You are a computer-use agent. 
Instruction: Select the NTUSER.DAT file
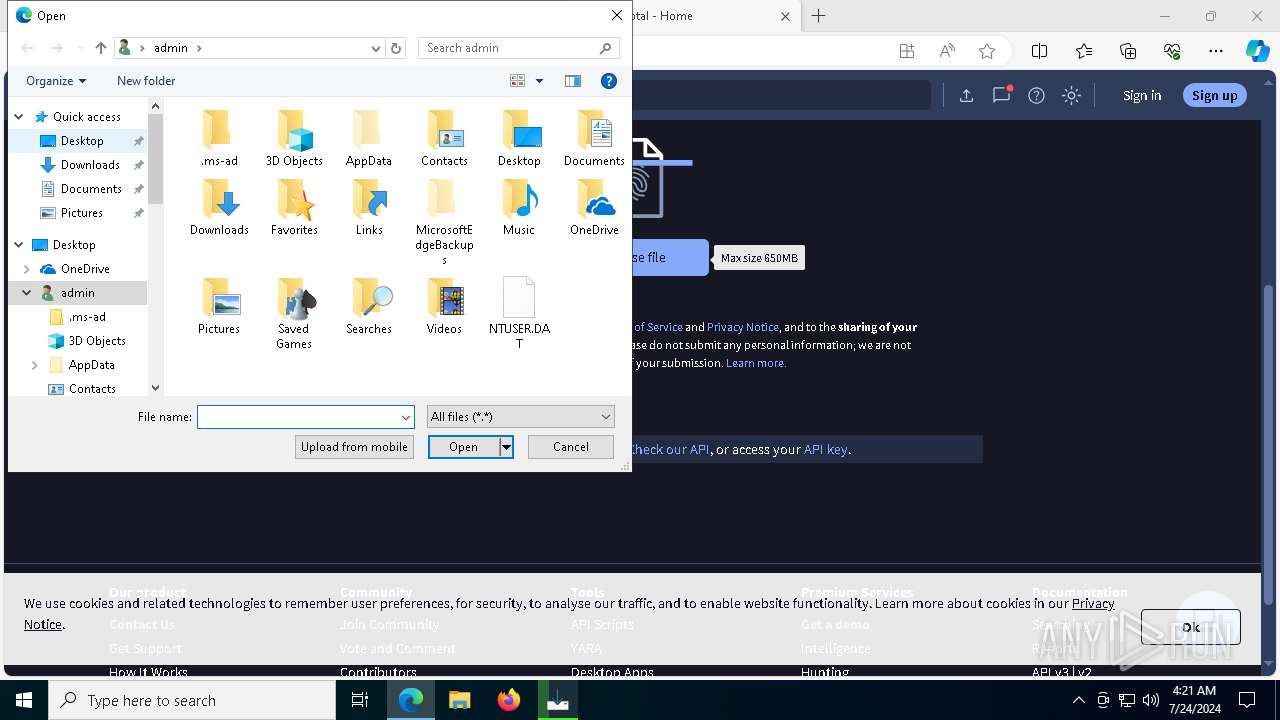(x=519, y=314)
